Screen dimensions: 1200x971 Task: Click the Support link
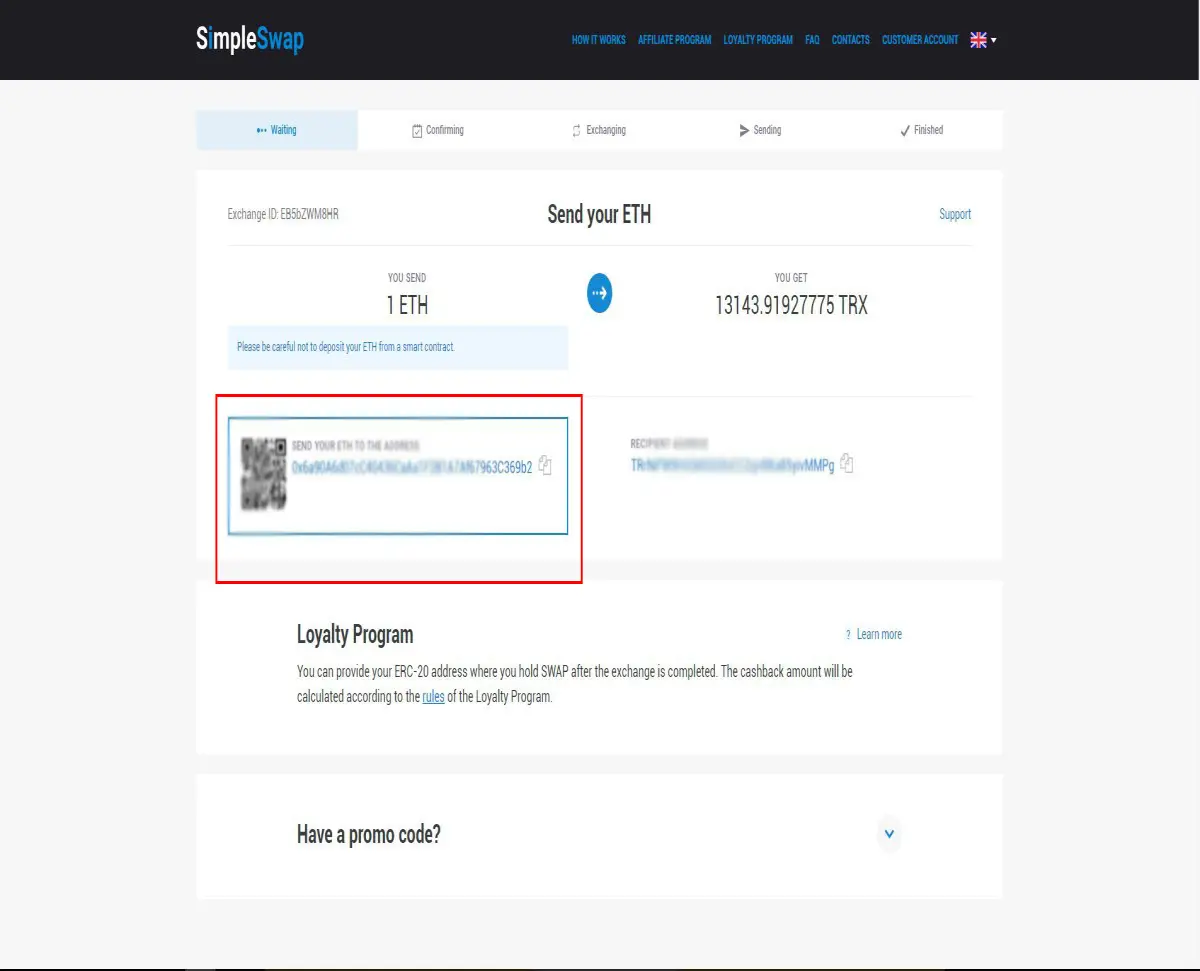(955, 214)
